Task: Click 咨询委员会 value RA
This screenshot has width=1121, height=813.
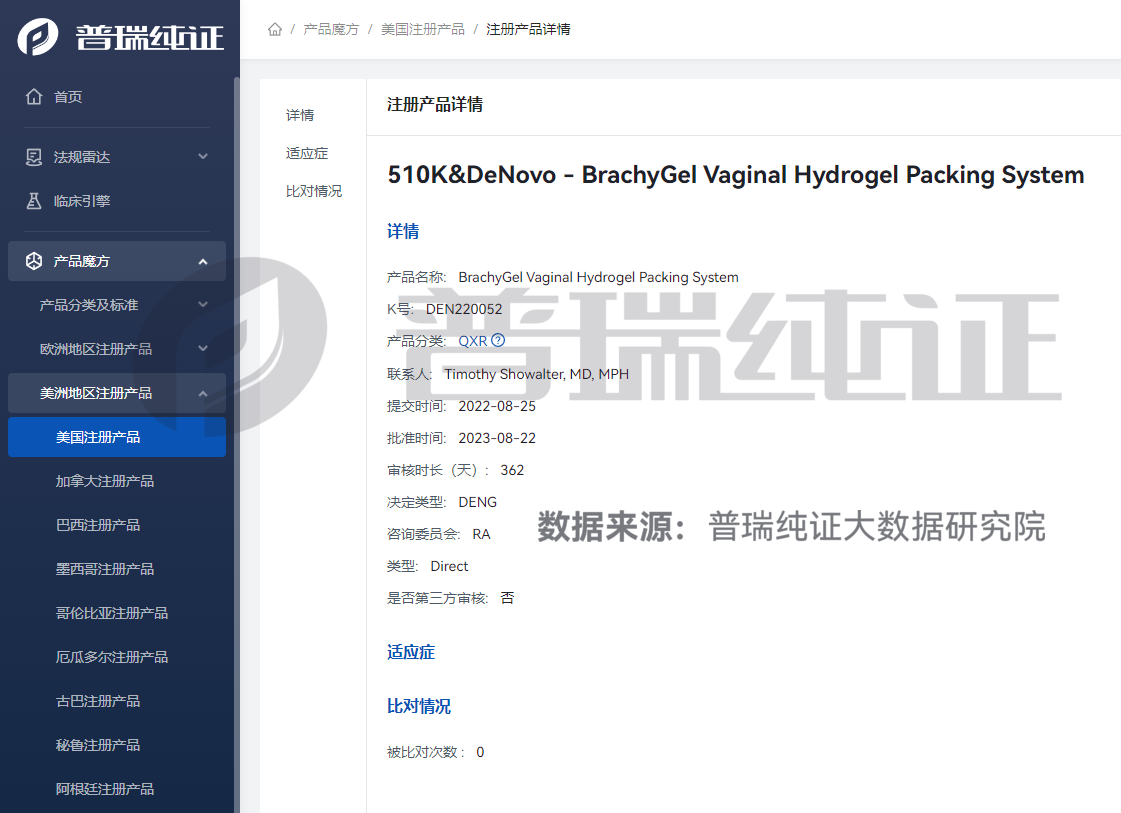Action: [481, 534]
